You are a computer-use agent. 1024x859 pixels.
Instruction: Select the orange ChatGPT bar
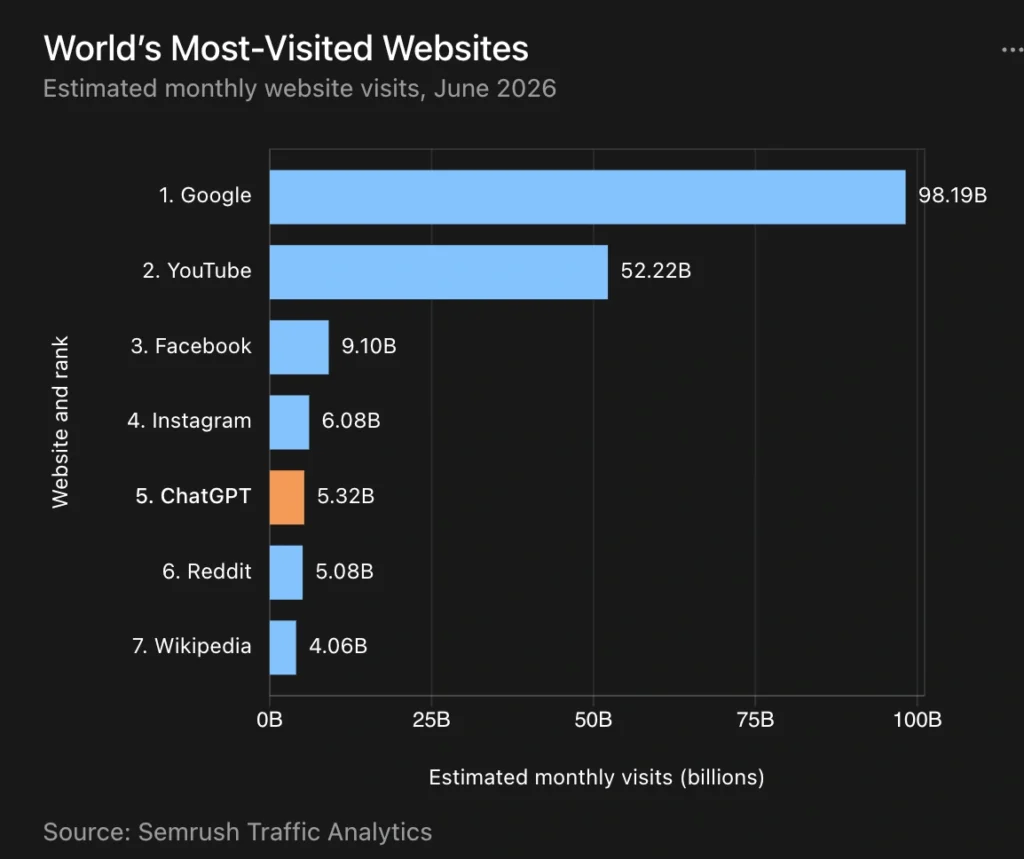coord(287,497)
